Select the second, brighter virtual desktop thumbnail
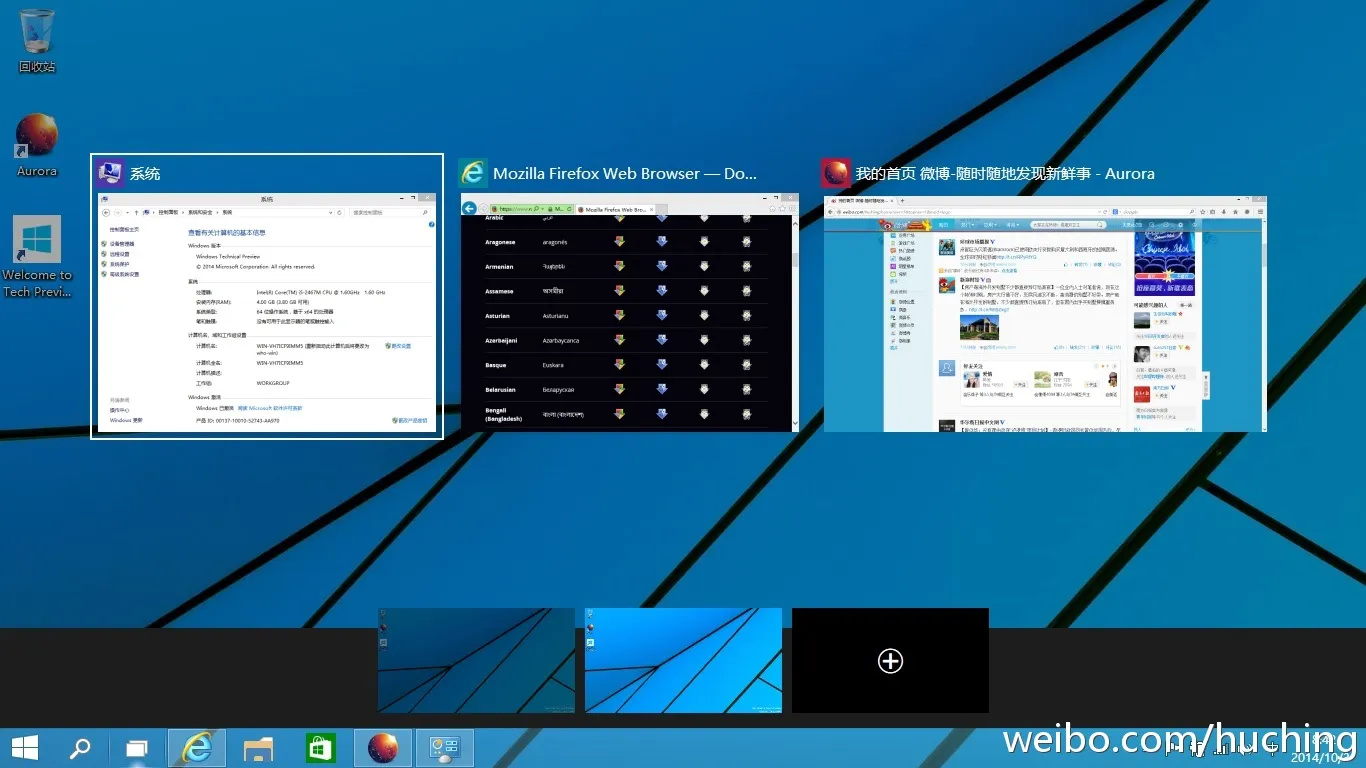 (683, 660)
